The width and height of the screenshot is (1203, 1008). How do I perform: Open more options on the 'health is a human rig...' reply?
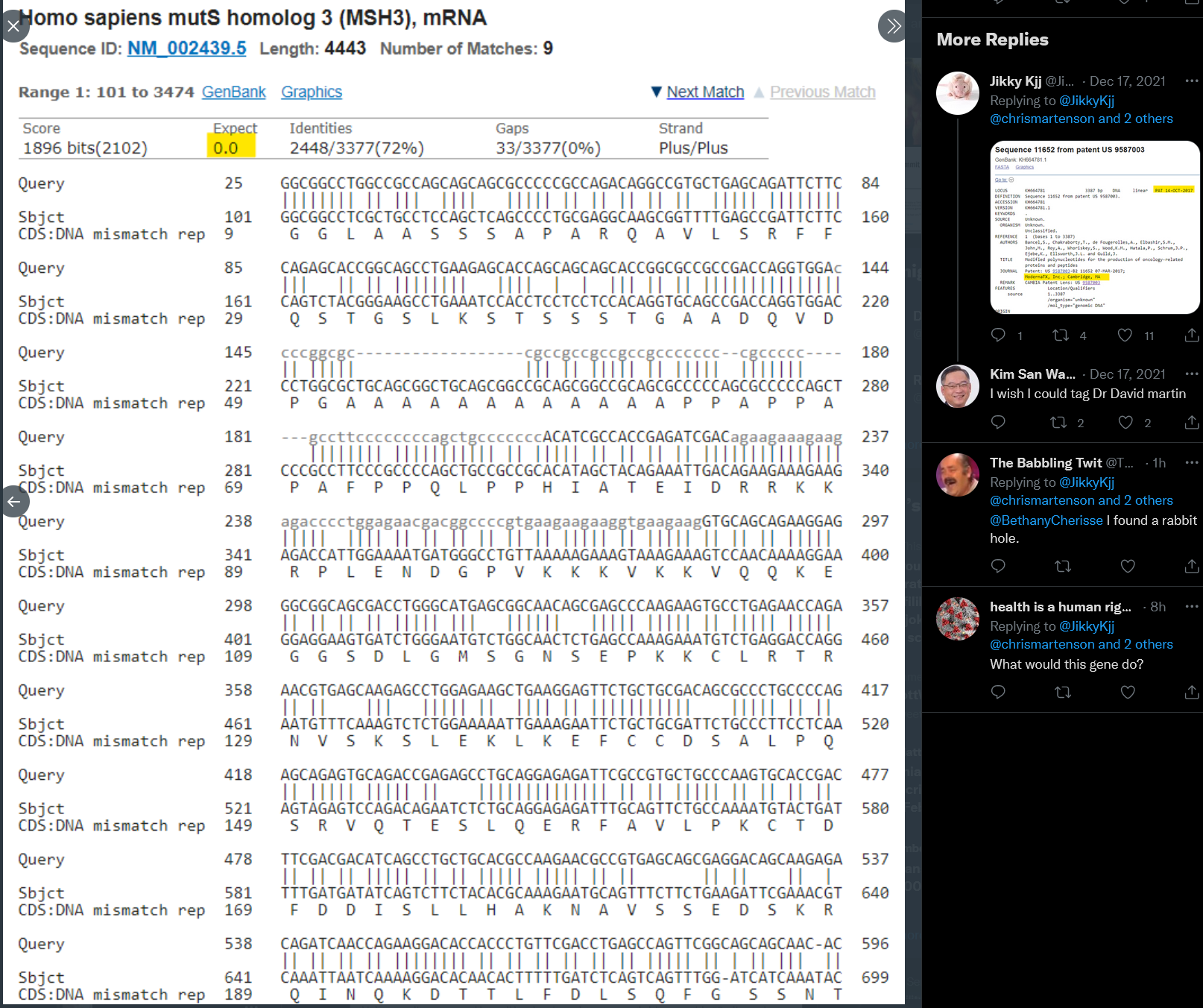point(1192,607)
